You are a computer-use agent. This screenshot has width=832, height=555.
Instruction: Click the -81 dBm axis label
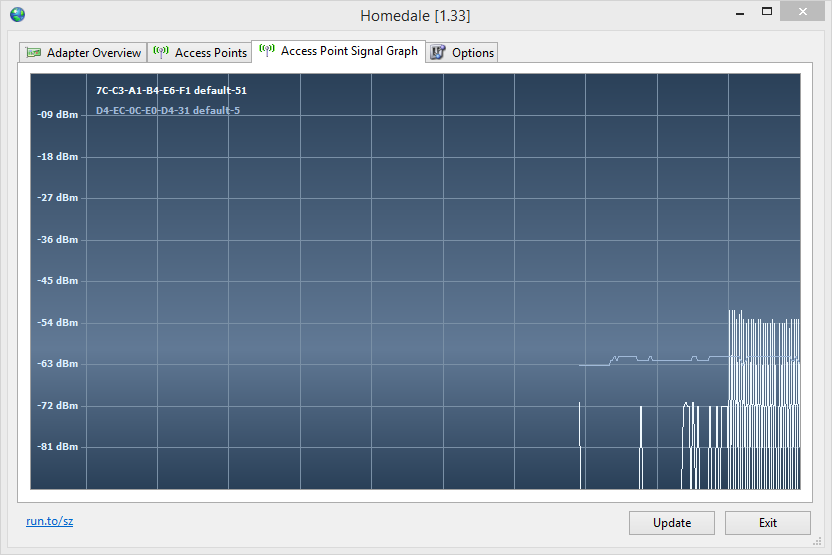coord(57,446)
